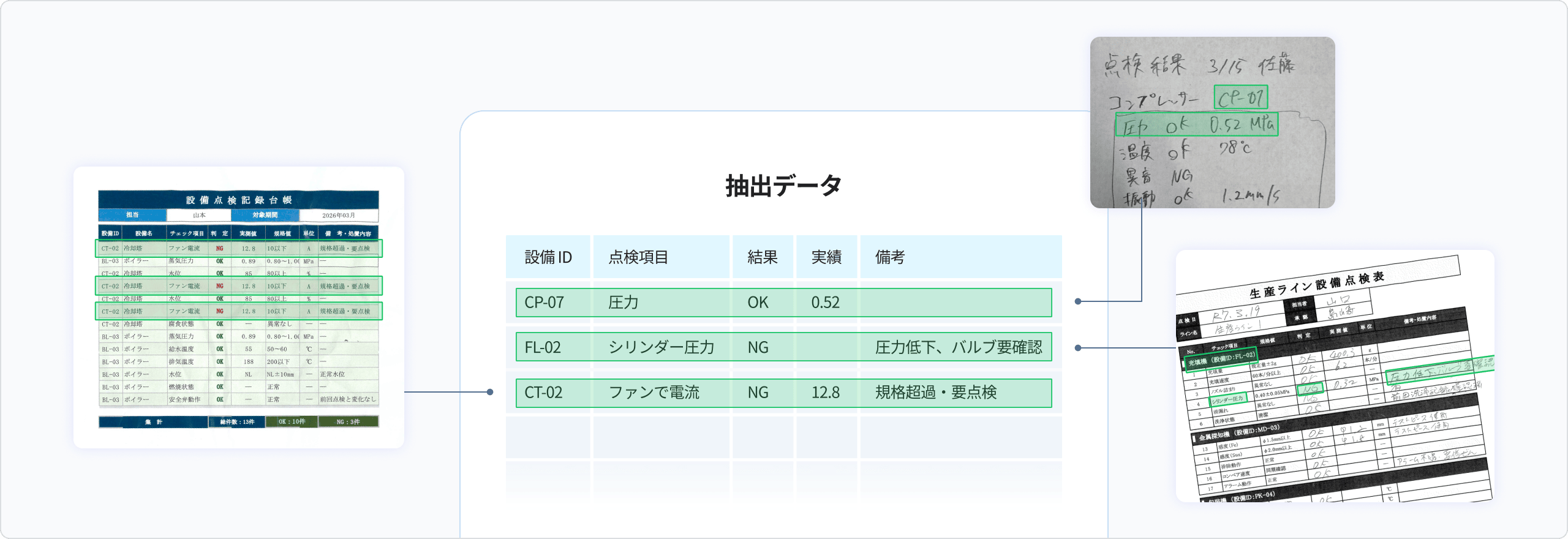Click the 圧力低下、バルブ要確認 remark cell
1568x539 pixels.
958,348
